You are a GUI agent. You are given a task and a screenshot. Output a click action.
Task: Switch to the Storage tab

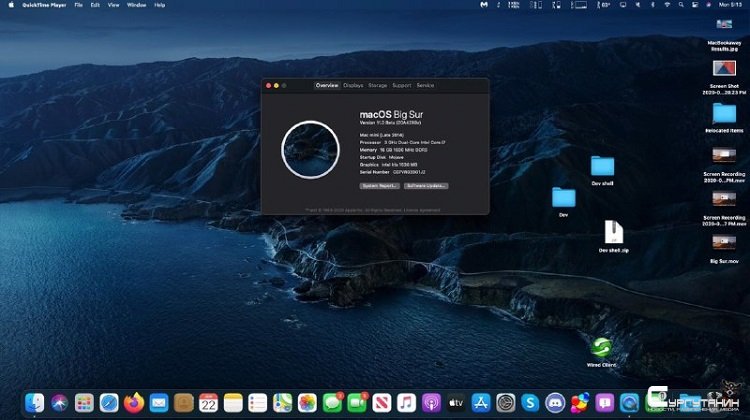pos(377,85)
